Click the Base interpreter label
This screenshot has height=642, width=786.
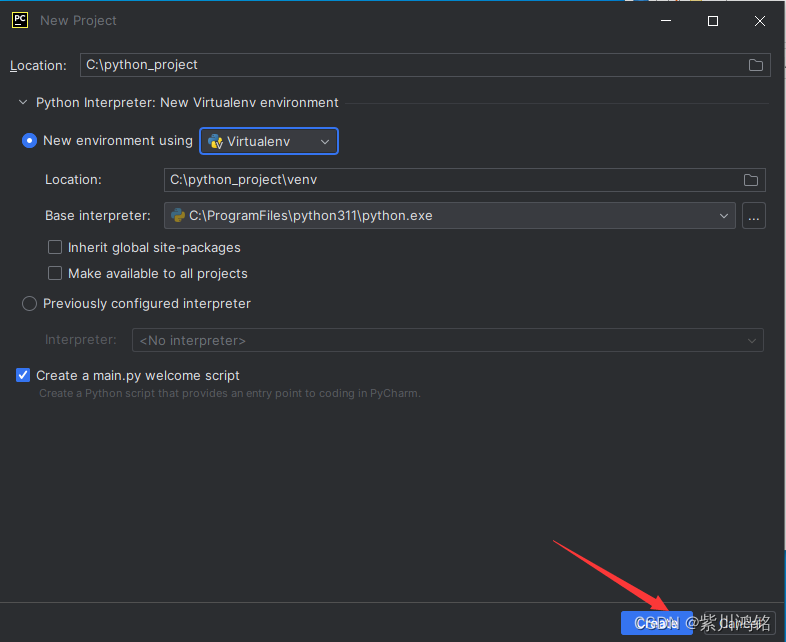[x=98, y=216]
